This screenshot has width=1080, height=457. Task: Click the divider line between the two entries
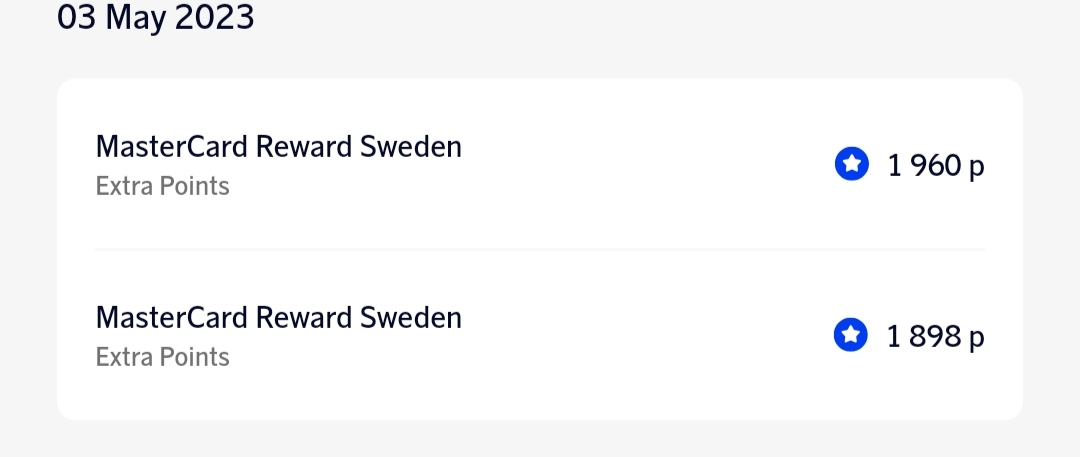click(x=540, y=249)
